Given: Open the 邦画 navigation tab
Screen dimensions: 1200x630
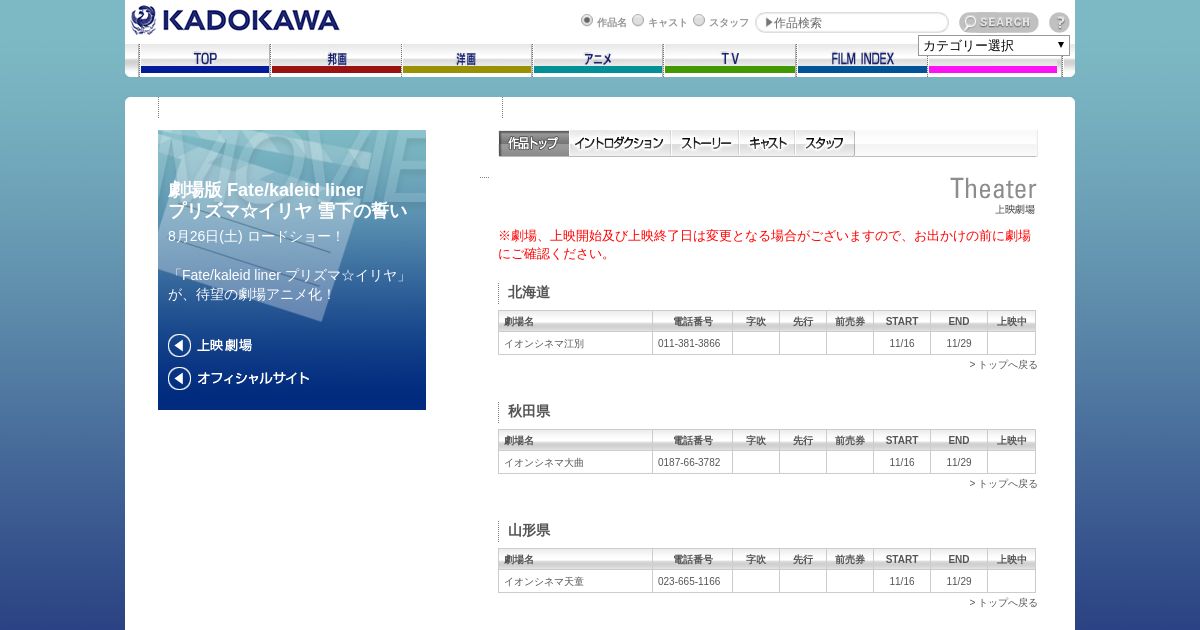Looking at the screenshot, I should (336, 60).
